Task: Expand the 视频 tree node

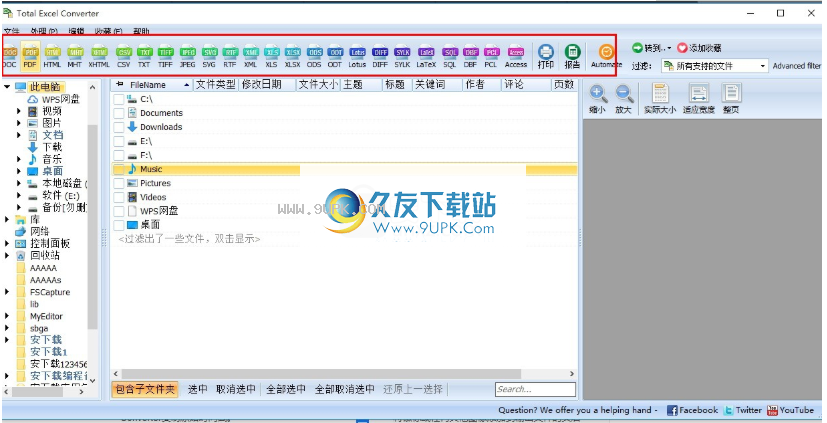Action: tap(19, 111)
